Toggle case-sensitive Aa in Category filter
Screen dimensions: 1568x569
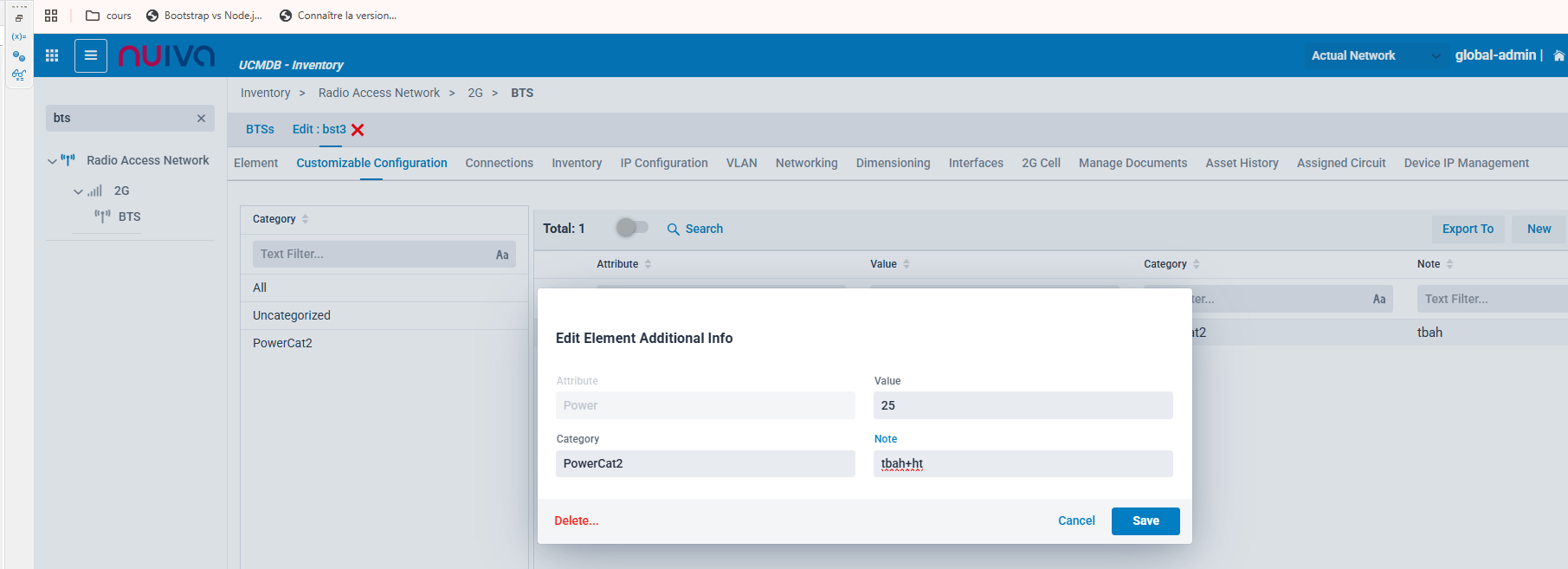click(502, 255)
